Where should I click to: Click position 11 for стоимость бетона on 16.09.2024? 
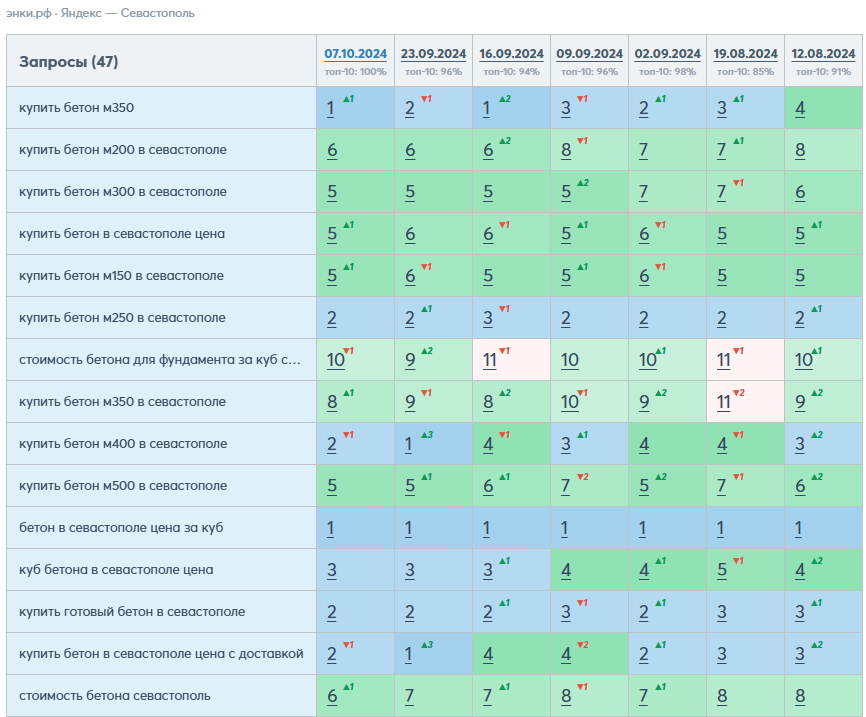click(489, 360)
